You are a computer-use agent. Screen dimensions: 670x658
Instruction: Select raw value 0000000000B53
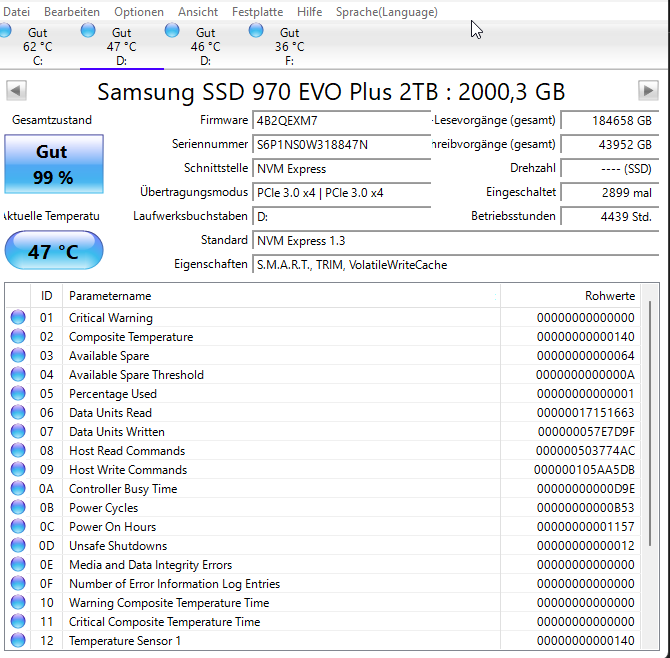585,508
